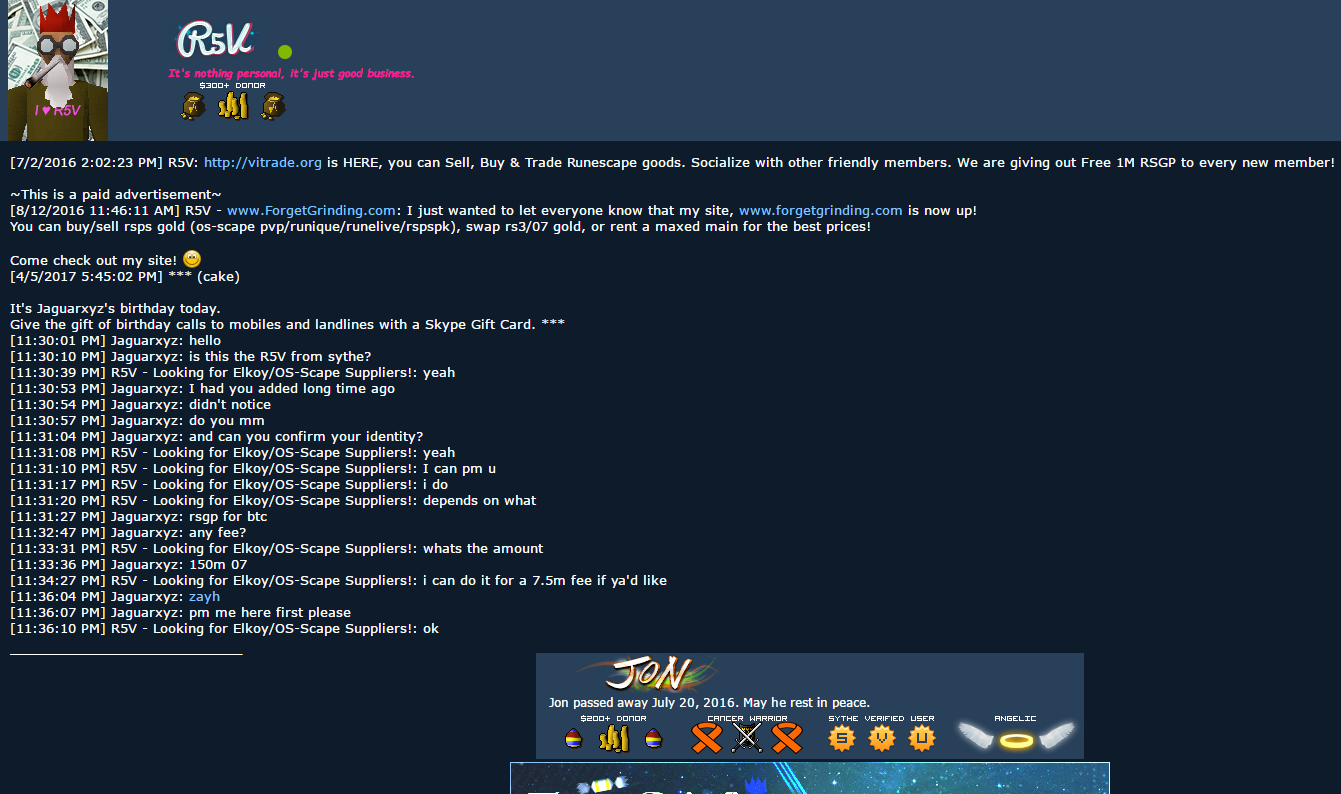Click the gold stack under $200+ Donor
The width and height of the screenshot is (1341, 794).
(613, 739)
